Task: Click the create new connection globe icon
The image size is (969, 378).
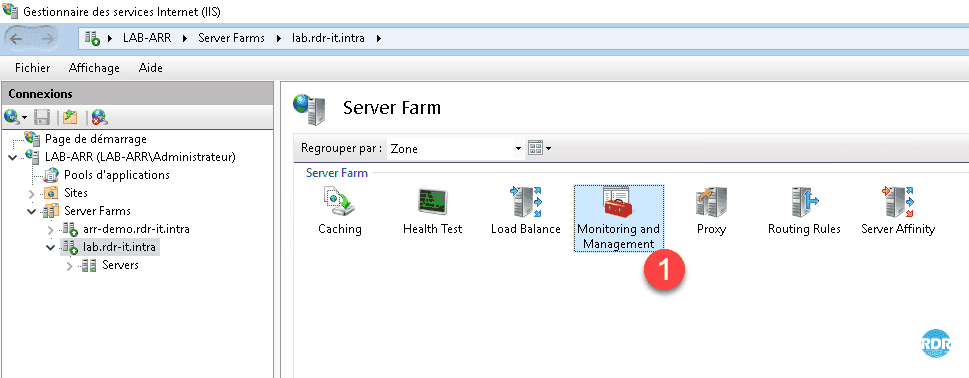Action: click(12, 116)
